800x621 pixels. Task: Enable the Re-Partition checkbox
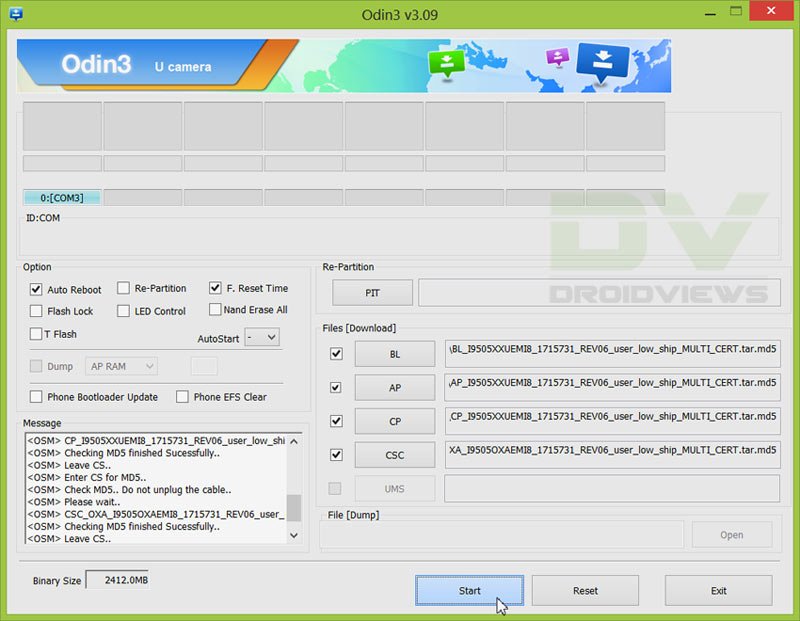(x=123, y=288)
